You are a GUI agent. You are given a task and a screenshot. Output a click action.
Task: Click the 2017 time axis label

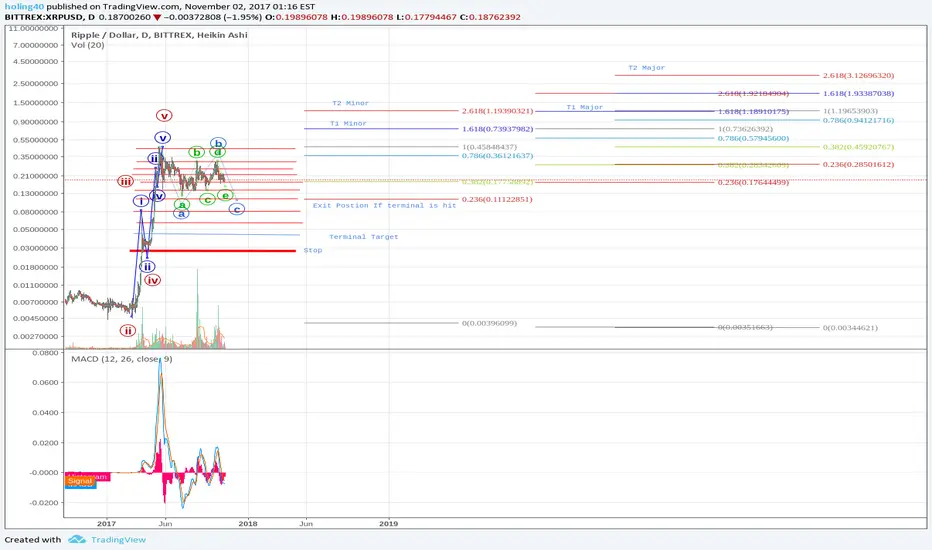click(x=106, y=523)
